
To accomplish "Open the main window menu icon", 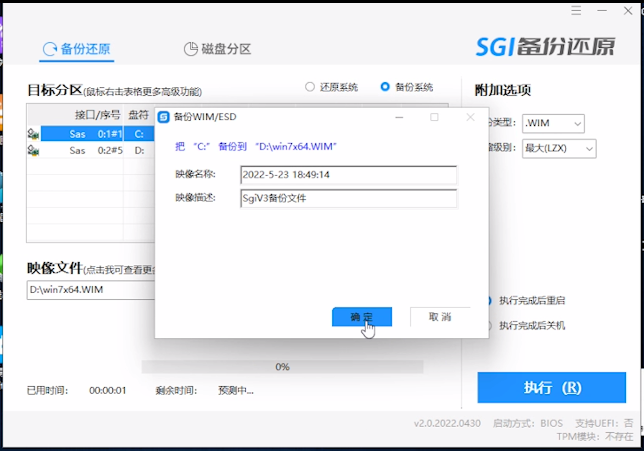I will coord(575,12).
